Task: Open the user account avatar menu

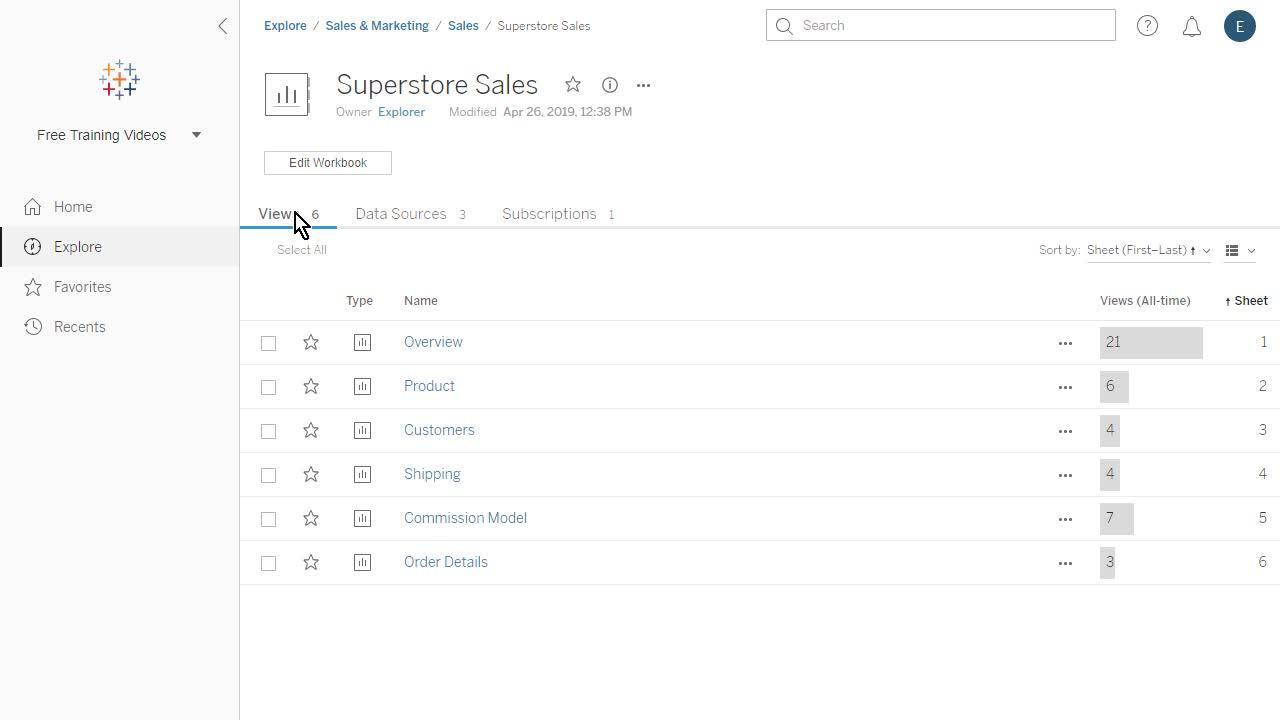Action: coord(1239,26)
